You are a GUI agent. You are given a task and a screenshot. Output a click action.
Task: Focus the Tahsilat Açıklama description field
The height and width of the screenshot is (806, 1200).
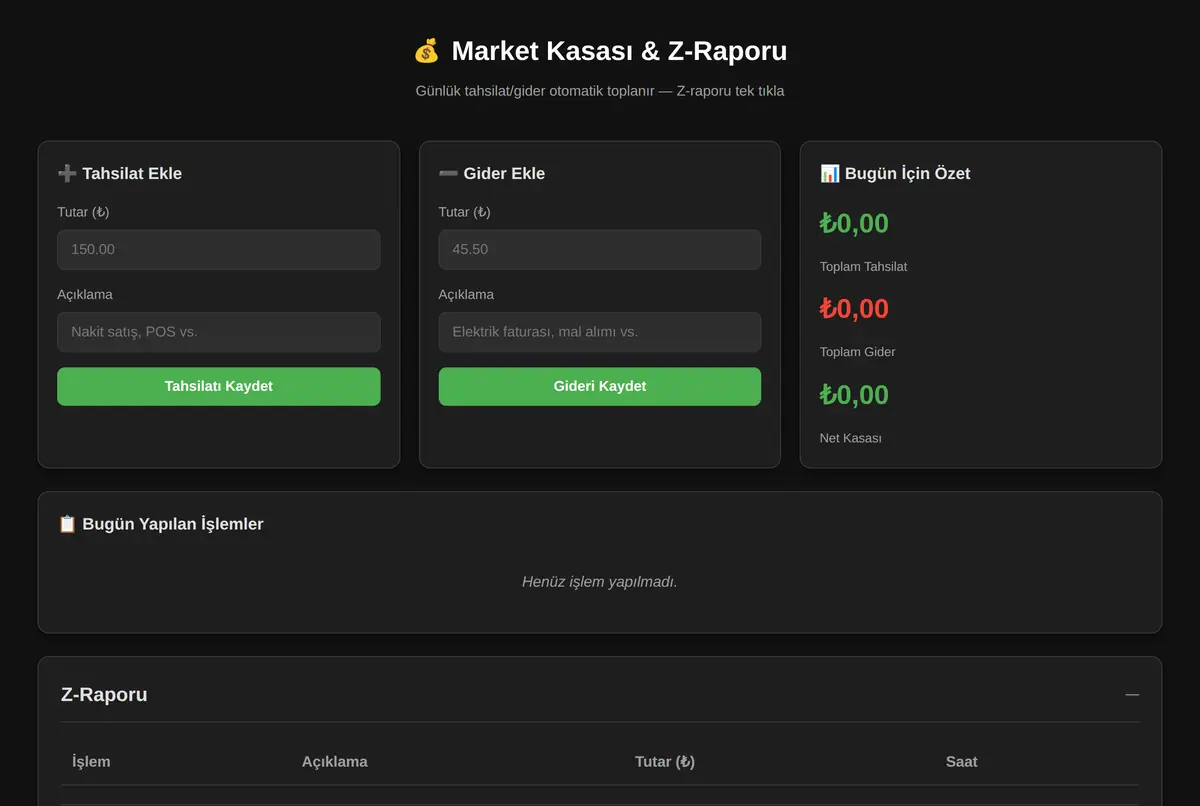218,332
